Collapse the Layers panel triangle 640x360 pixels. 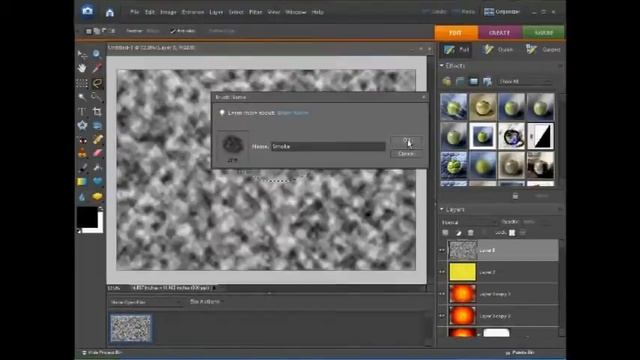[x=442, y=209]
